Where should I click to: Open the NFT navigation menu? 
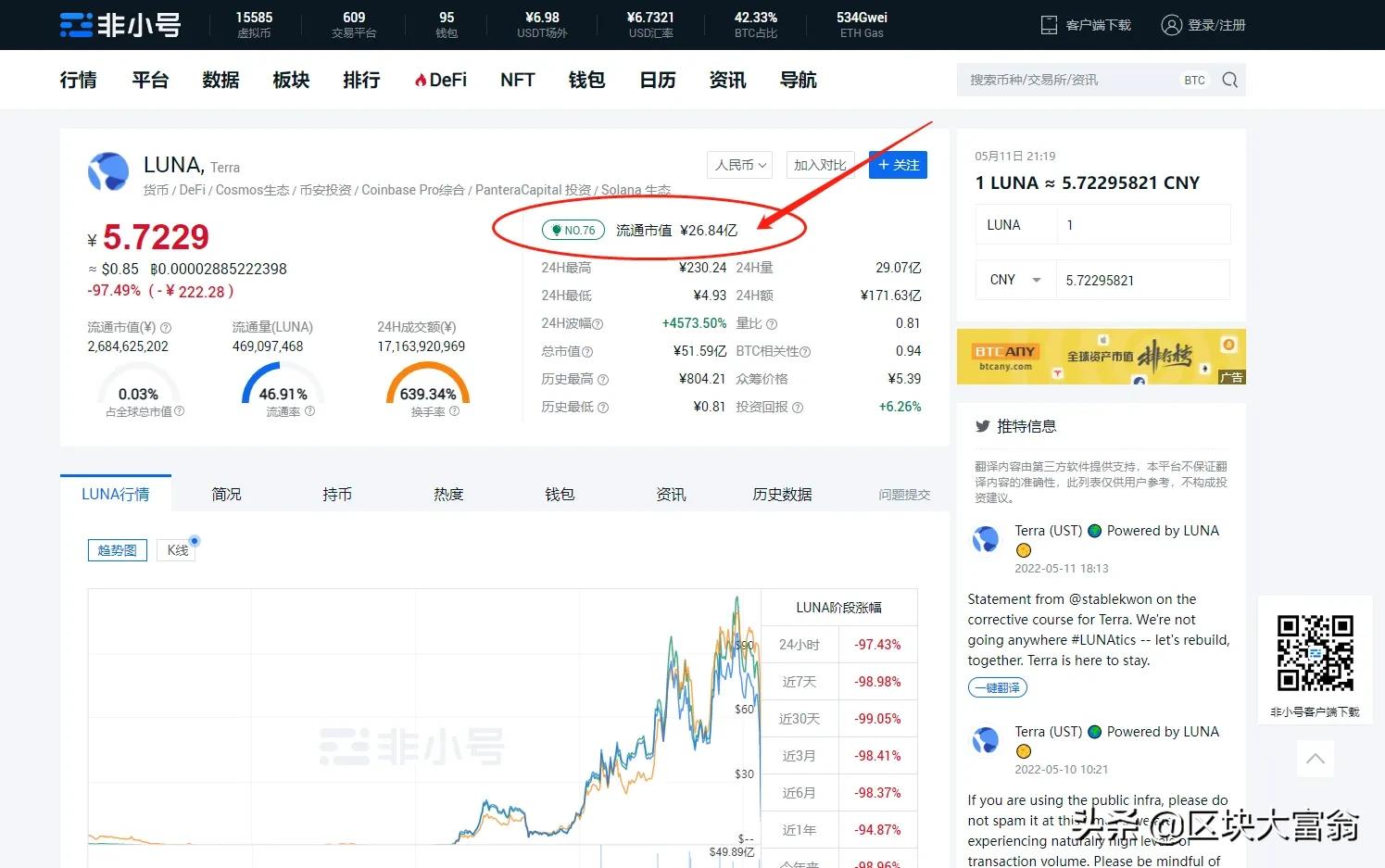pos(518,81)
